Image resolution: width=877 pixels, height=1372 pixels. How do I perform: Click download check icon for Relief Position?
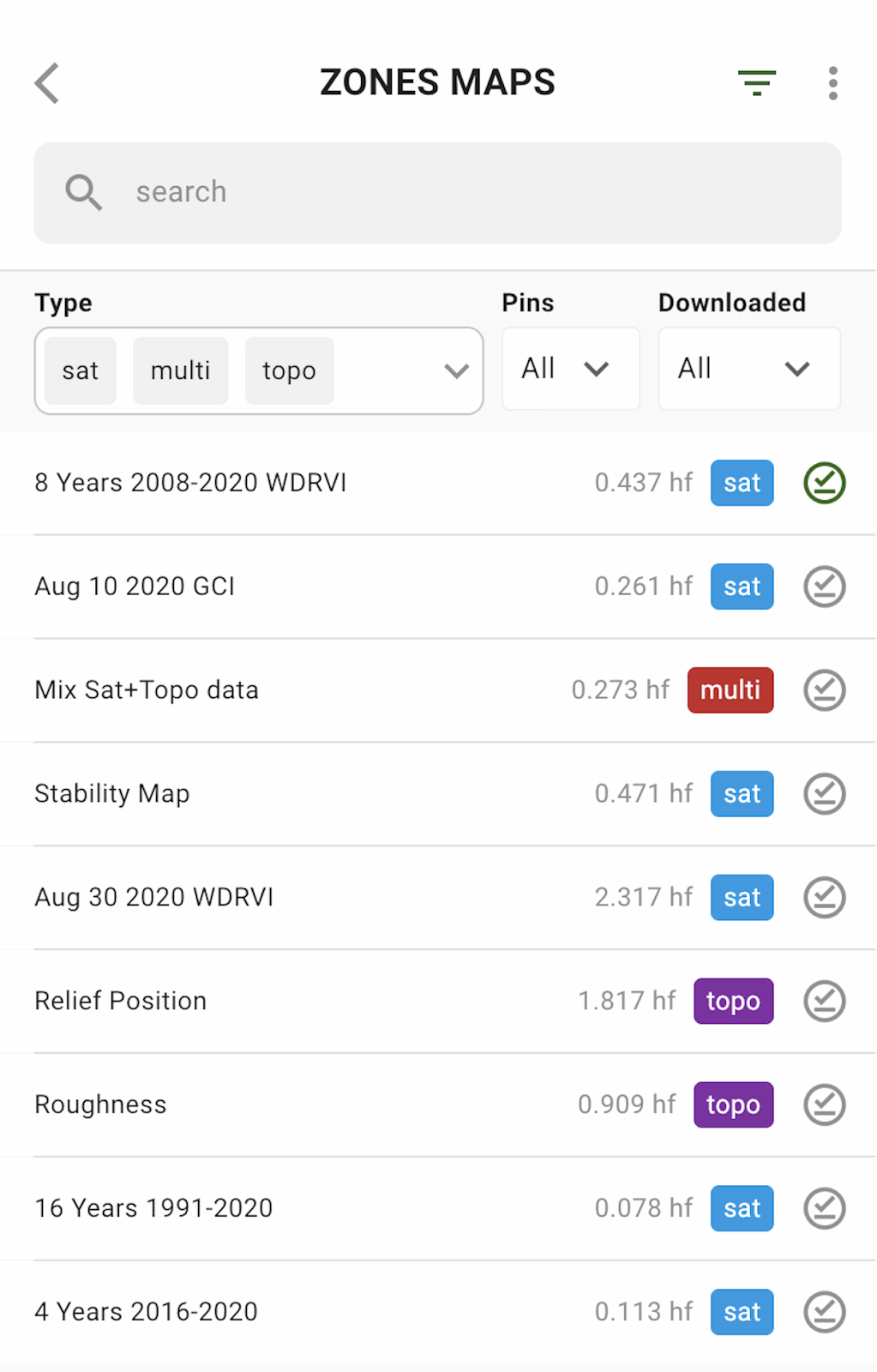click(824, 1001)
